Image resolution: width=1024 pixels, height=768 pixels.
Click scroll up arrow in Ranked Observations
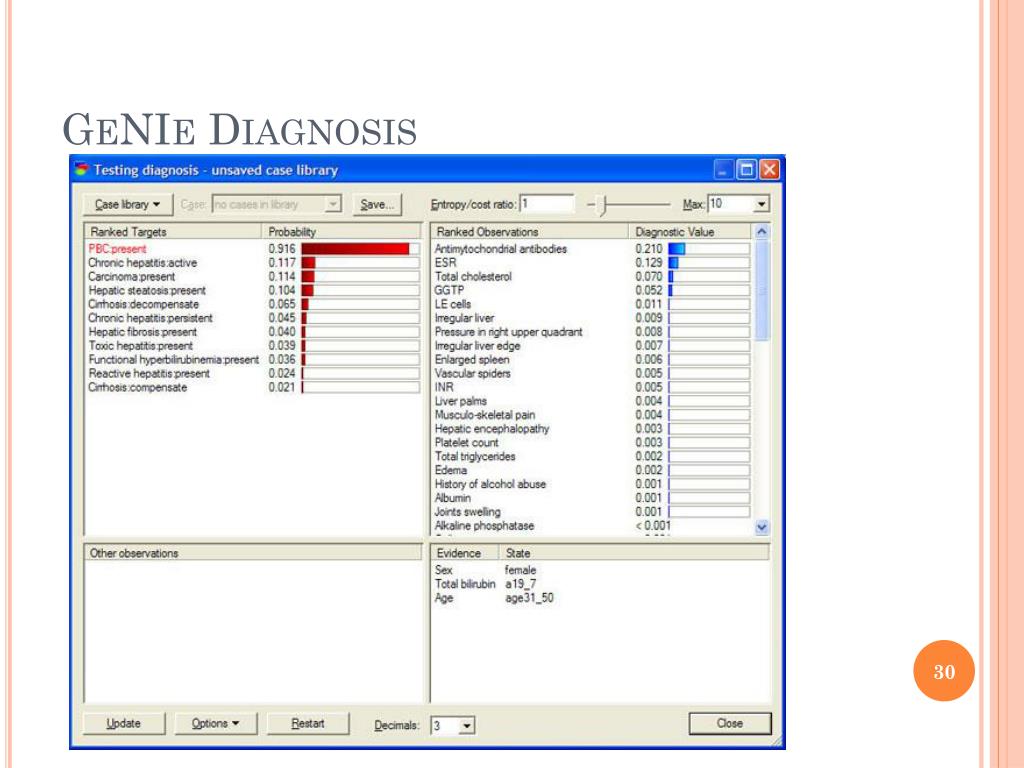[x=761, y=232]
